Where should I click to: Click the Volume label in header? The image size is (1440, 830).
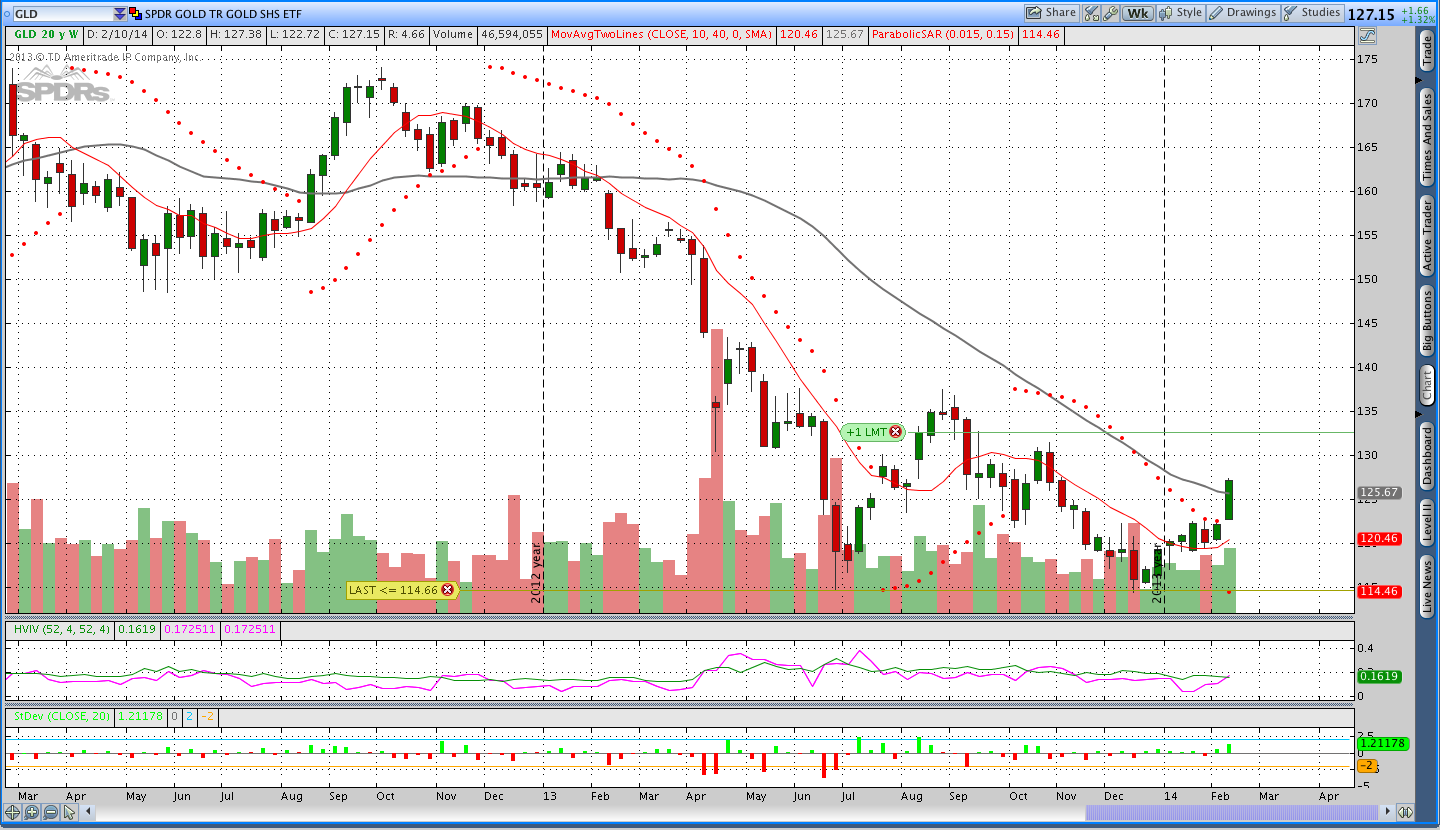pos(453,35)
